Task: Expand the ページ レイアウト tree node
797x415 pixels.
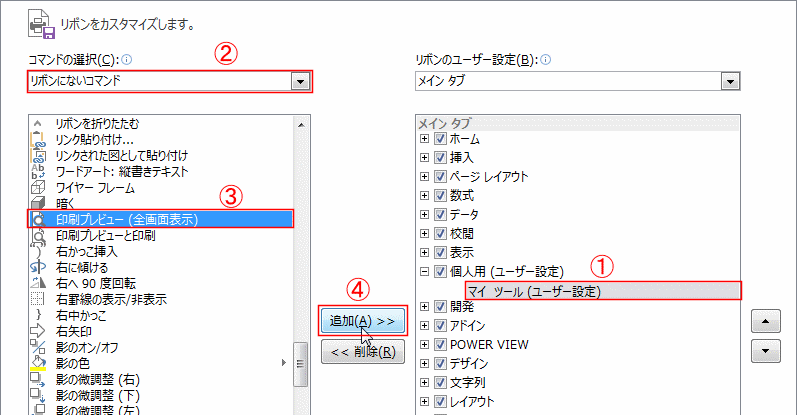Action: click(x=424, y=176)
